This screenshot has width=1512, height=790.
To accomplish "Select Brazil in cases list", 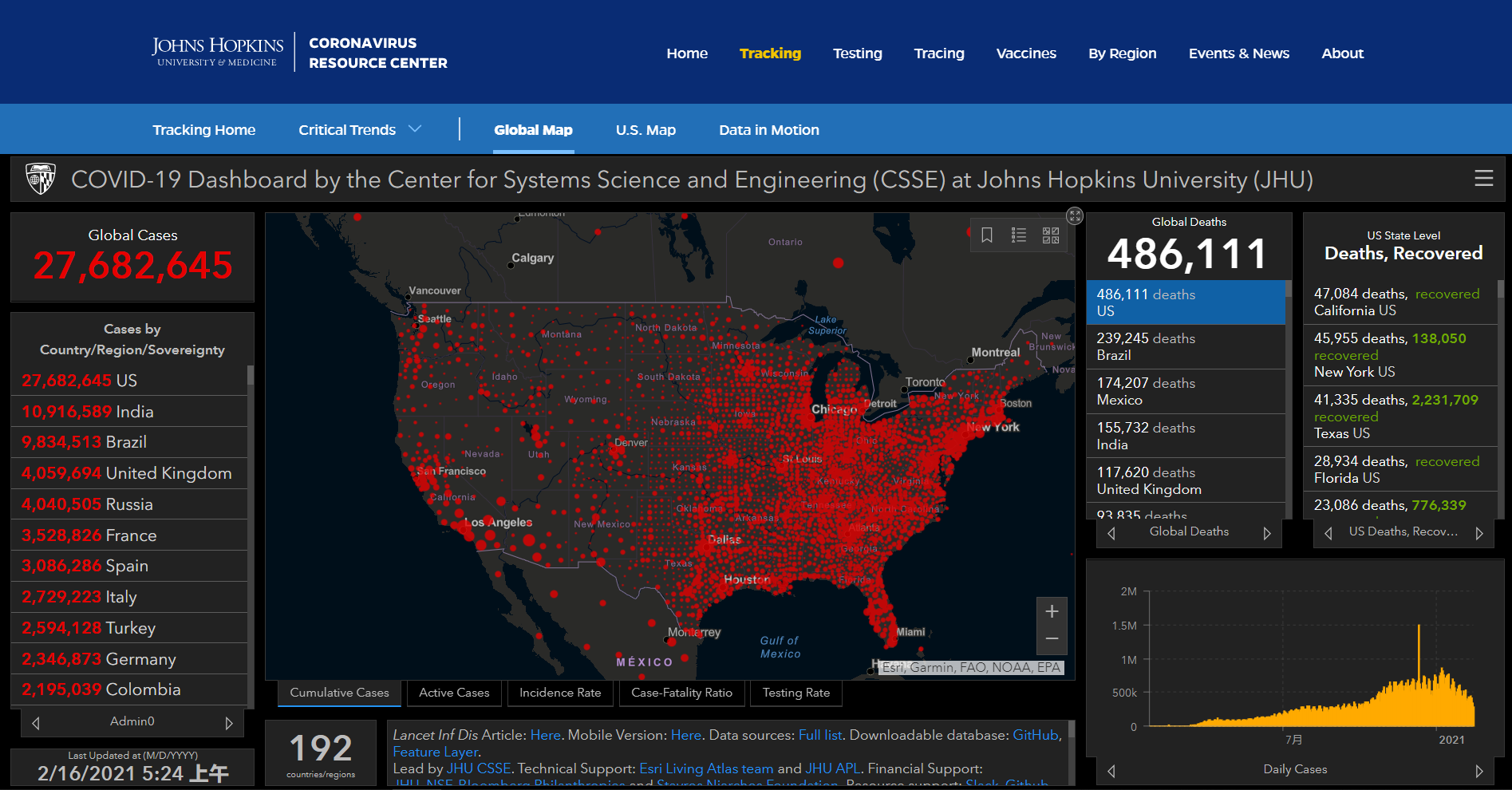I will [129, 442].
